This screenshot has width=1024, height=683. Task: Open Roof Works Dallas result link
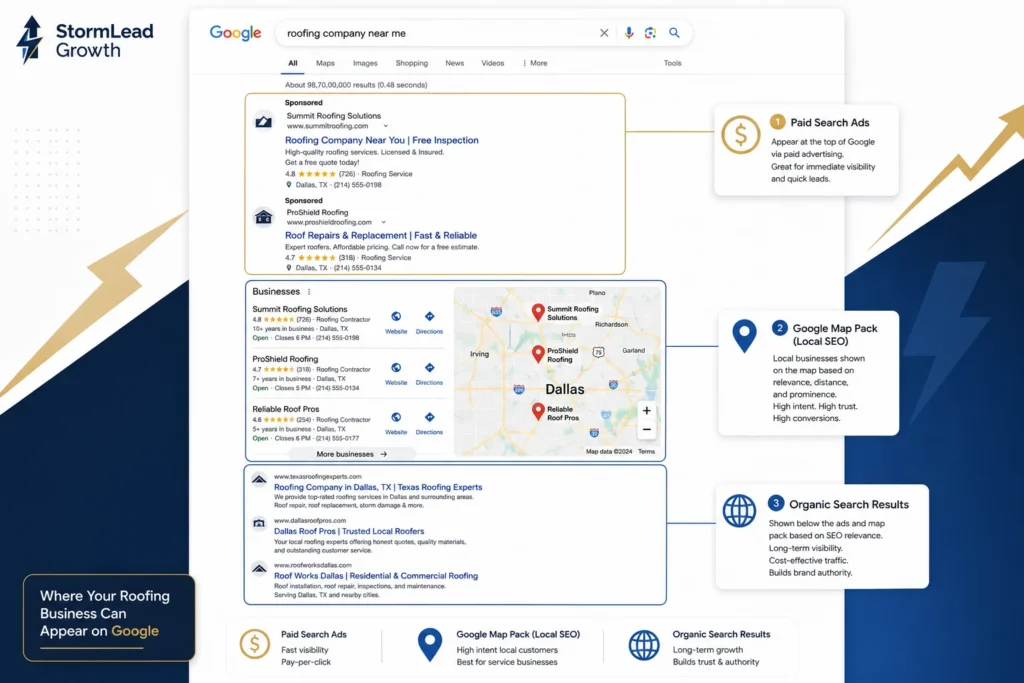(x=376, y=576)
